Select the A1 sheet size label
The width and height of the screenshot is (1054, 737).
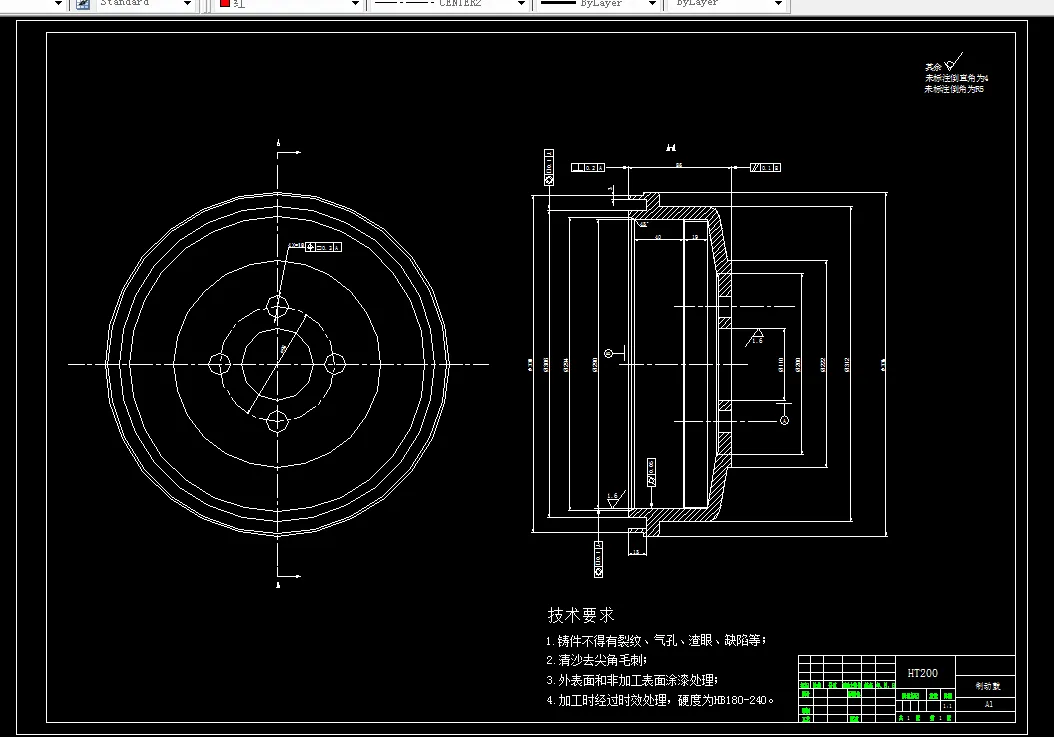989,703
